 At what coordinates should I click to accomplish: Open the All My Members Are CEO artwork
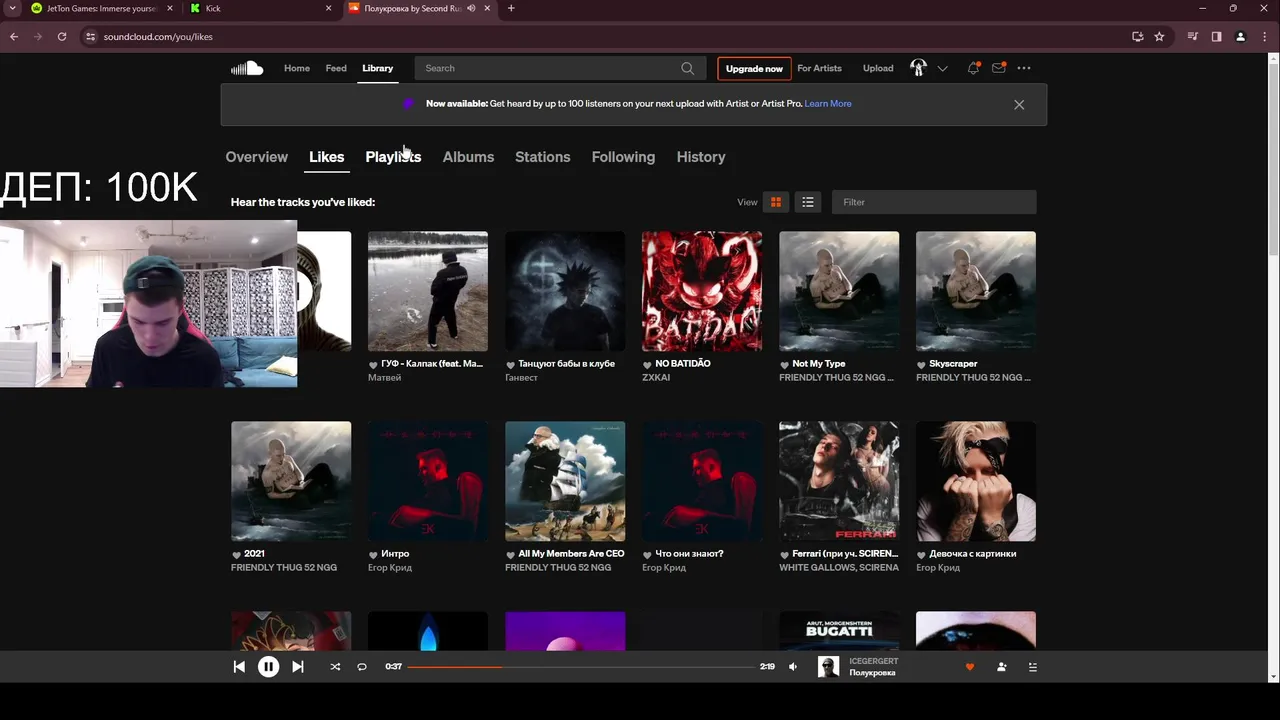pos(565,481)
